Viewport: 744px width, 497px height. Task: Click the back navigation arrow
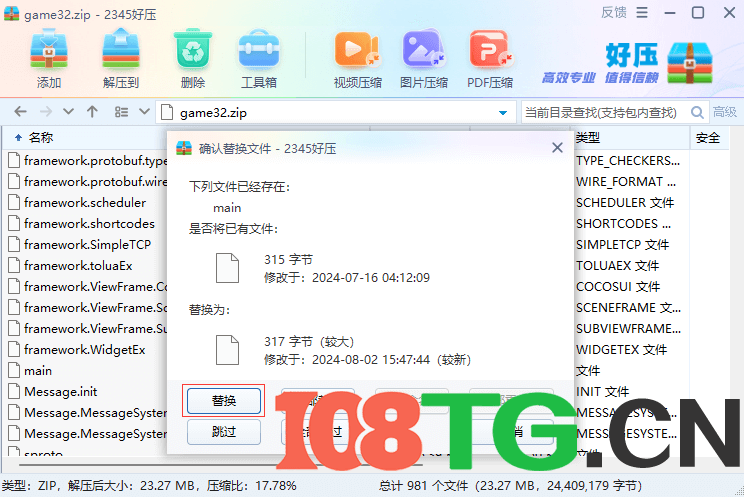[x=20, y=112]
